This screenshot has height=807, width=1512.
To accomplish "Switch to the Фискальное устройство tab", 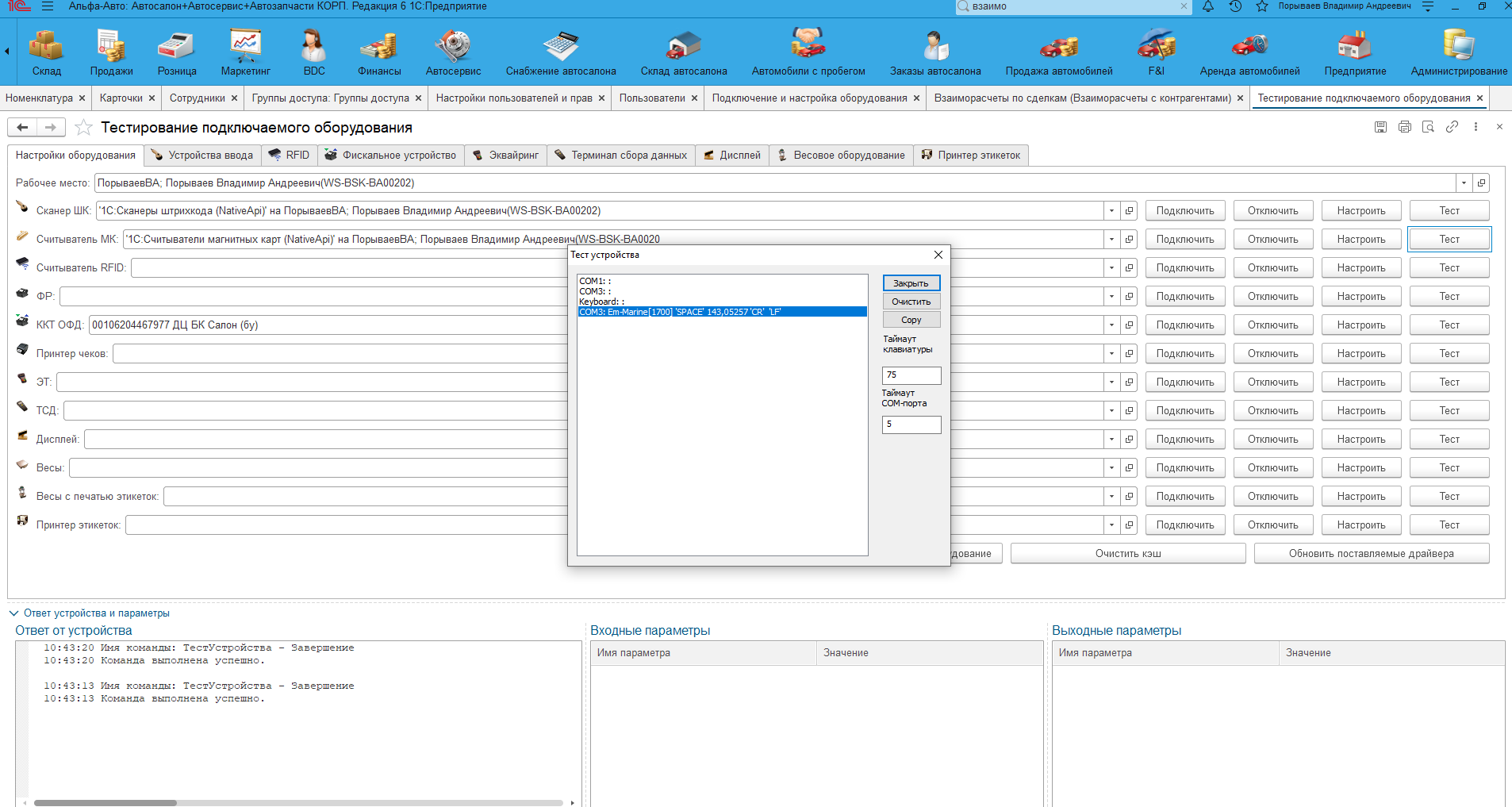I will coord(390,156).
